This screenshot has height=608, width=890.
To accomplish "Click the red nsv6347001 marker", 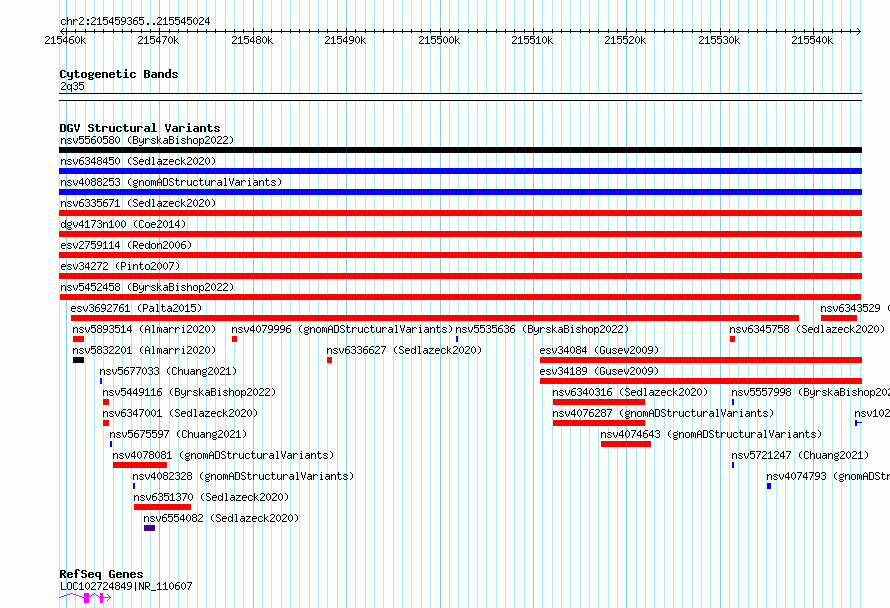I will (106, 423).
